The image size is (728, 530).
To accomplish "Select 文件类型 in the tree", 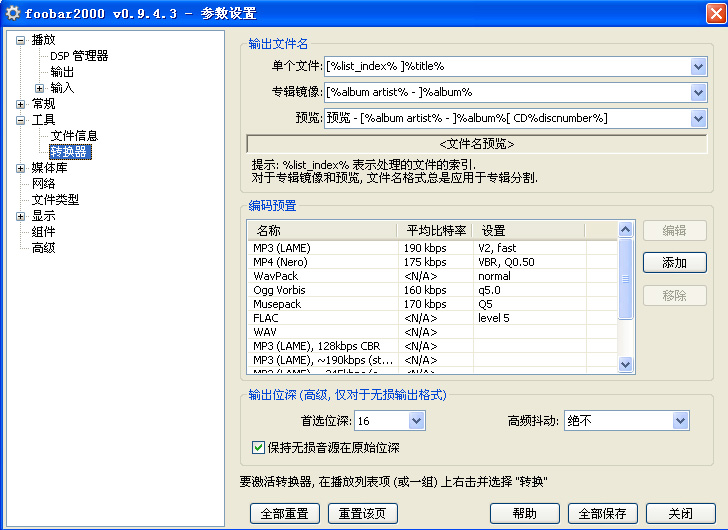I will pyautogui.click(x=55, y=200).
